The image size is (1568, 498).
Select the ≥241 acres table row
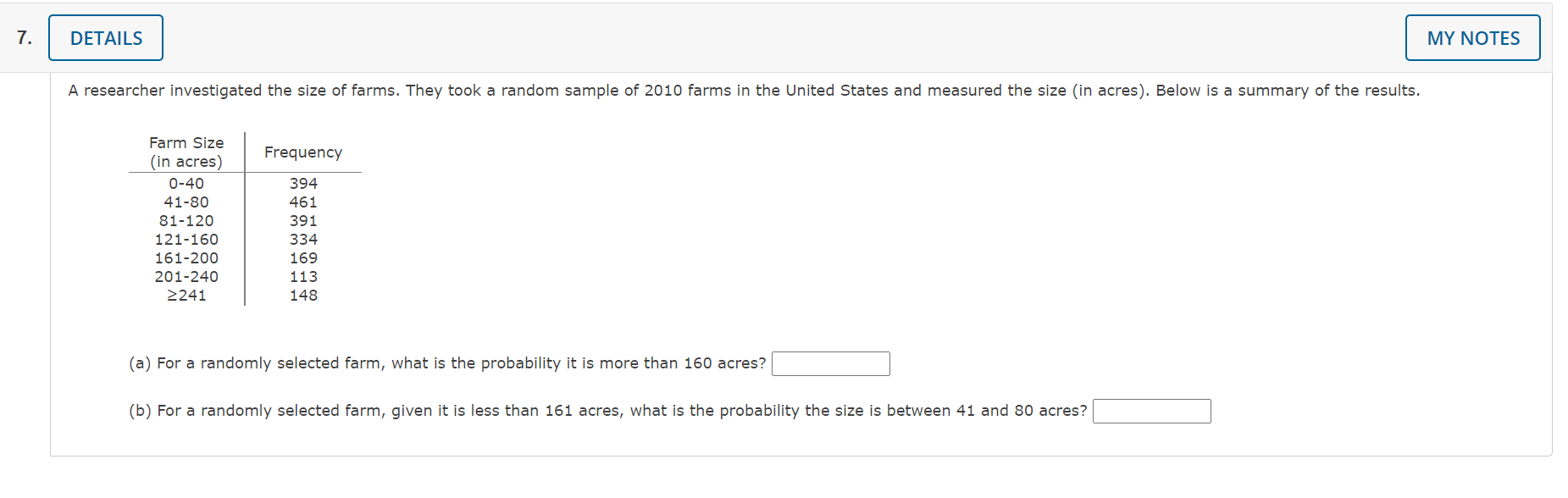tap(186, 295)
